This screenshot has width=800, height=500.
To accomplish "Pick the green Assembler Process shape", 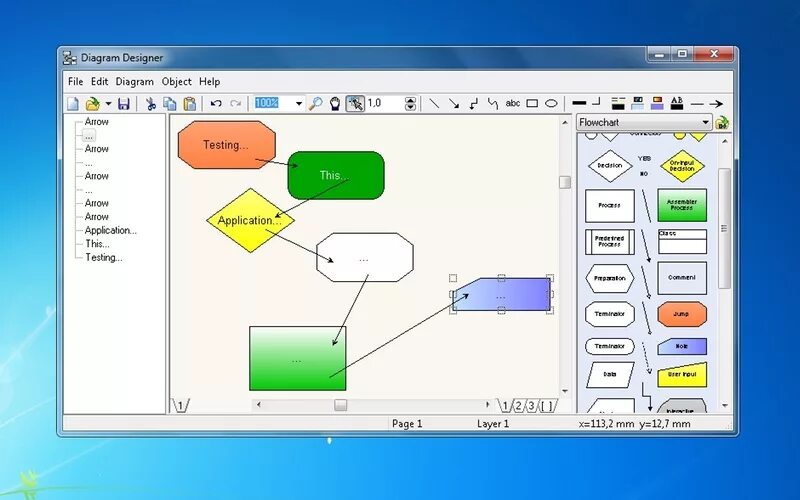I will point(682,205).
